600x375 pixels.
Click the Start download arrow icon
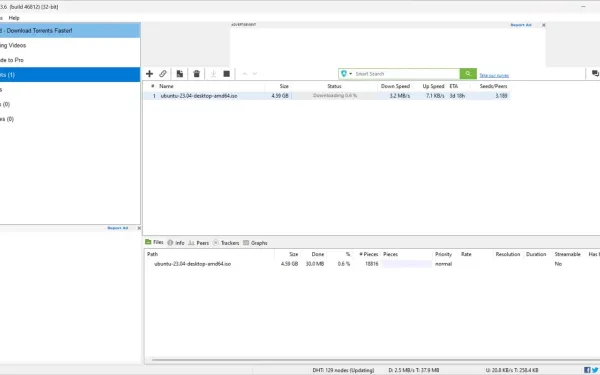point(213,73)
